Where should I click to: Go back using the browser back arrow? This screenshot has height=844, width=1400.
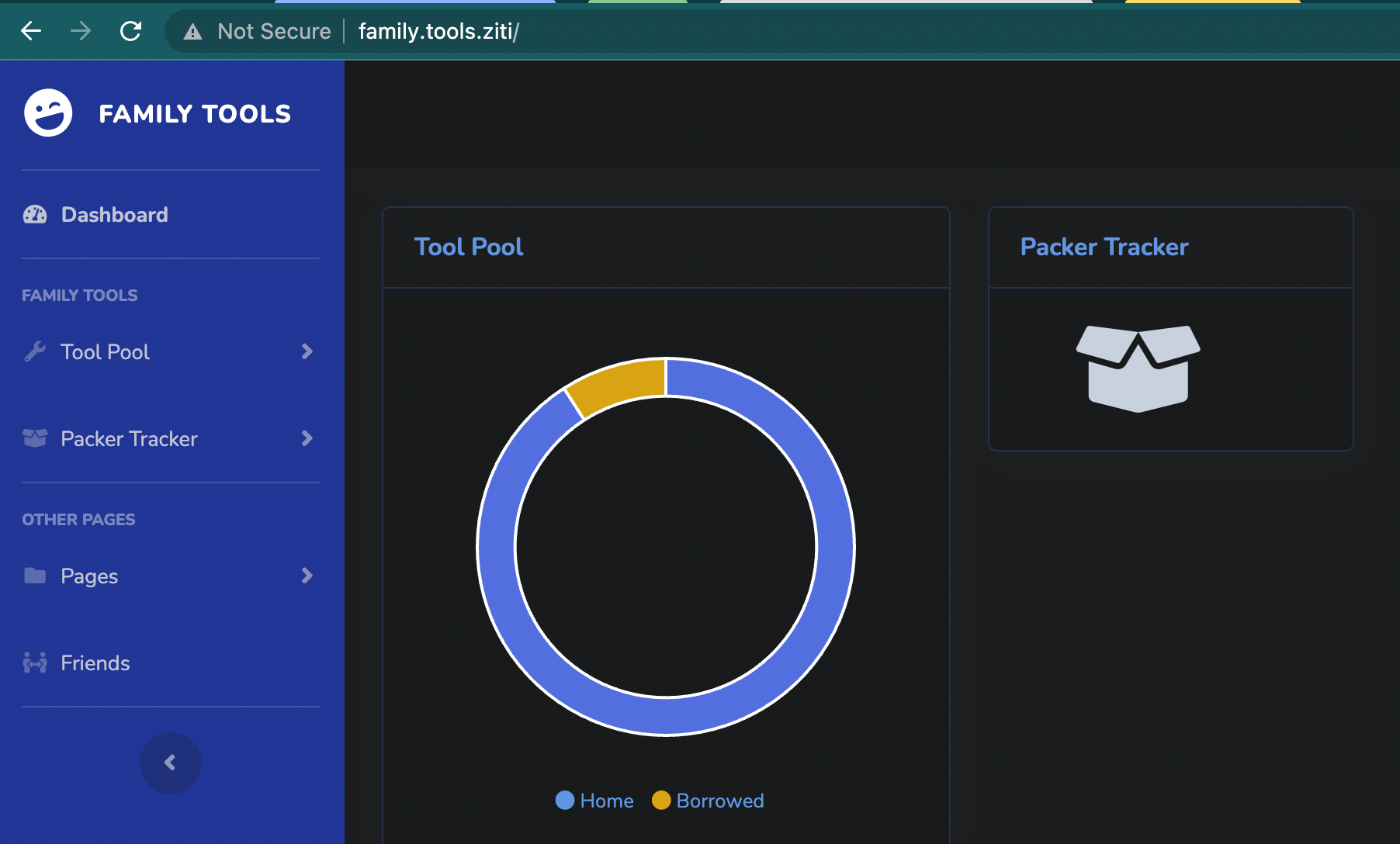click(31, 31)
